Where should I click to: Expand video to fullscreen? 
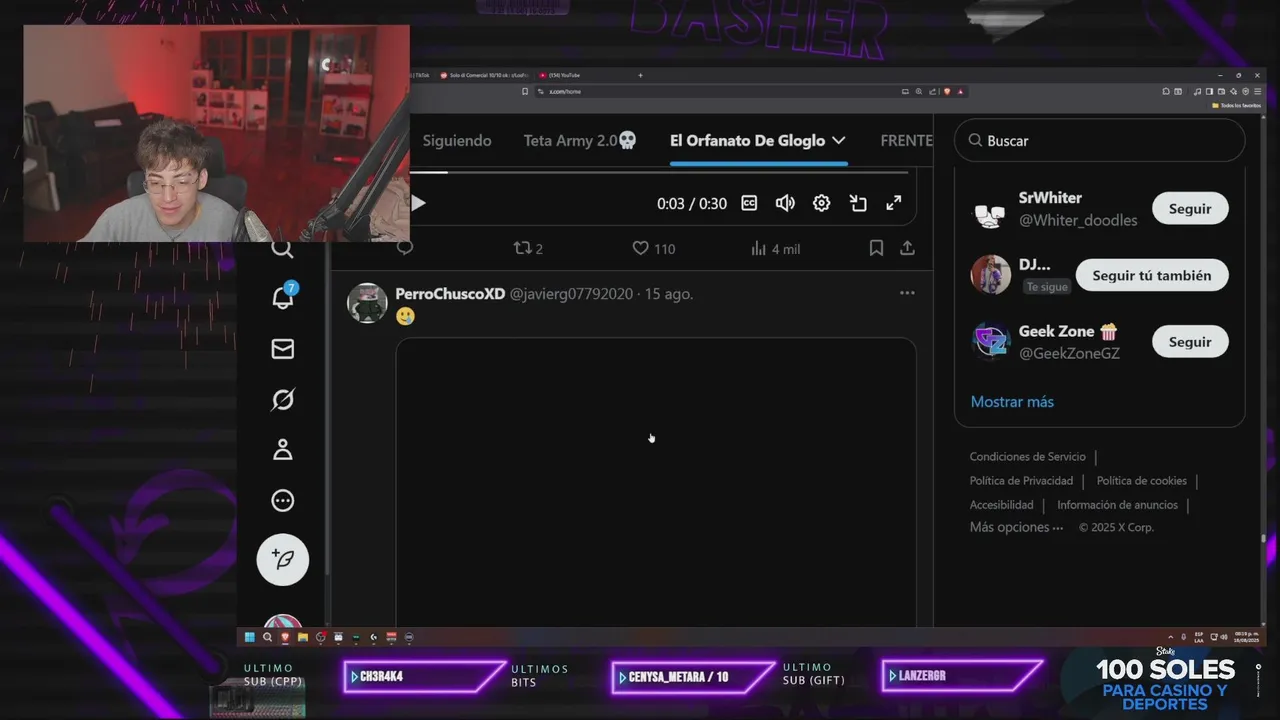(x=894, y=203)
